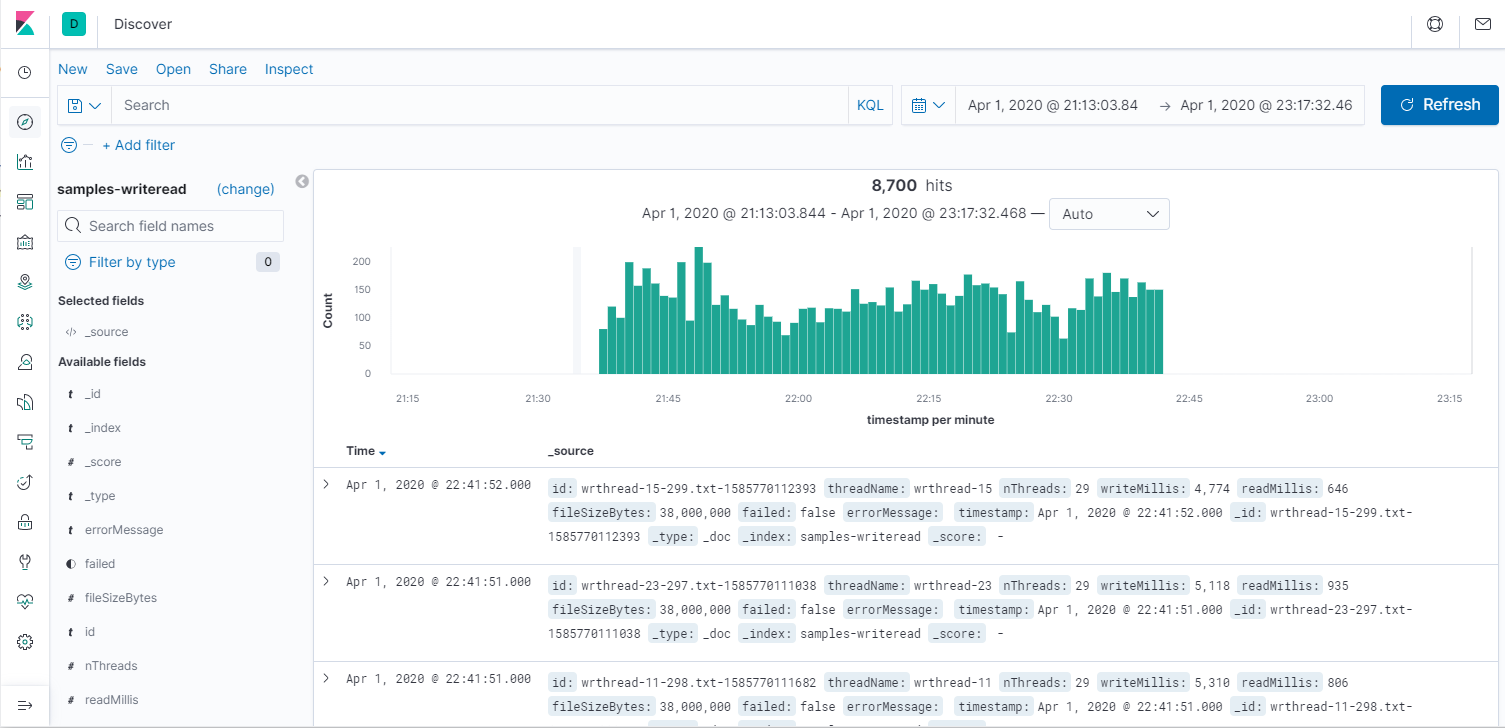Expand the 22:41:52.000 document row
The height and width of the screenshot is (728, 1505).
point(326,484)
